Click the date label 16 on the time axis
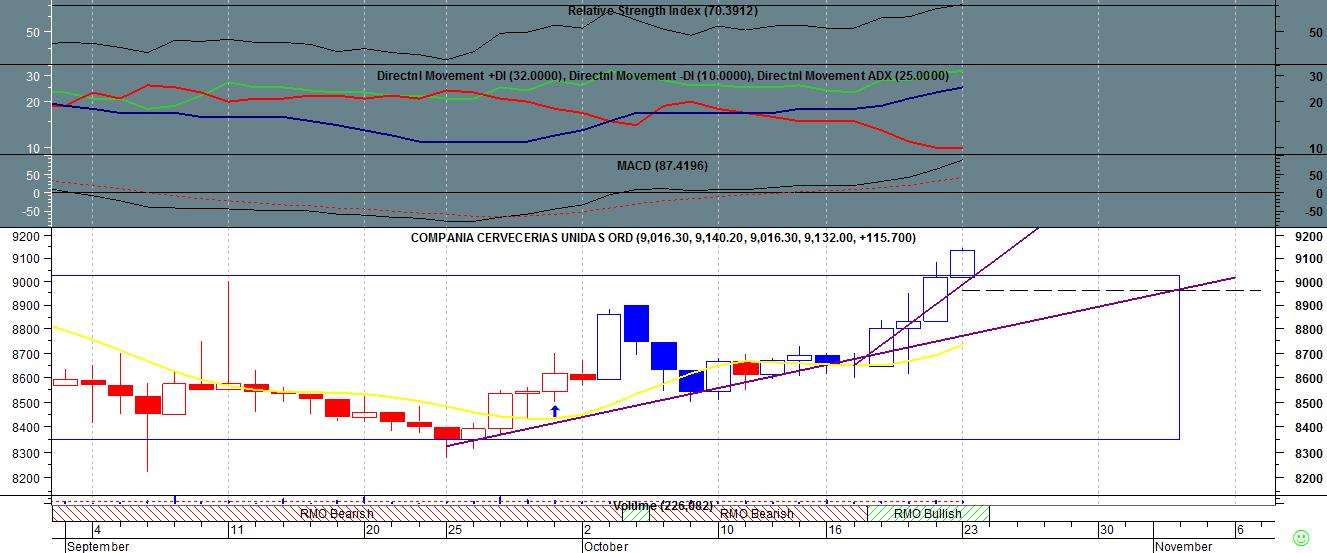The image size is (1327, 553). click(834, 530)
